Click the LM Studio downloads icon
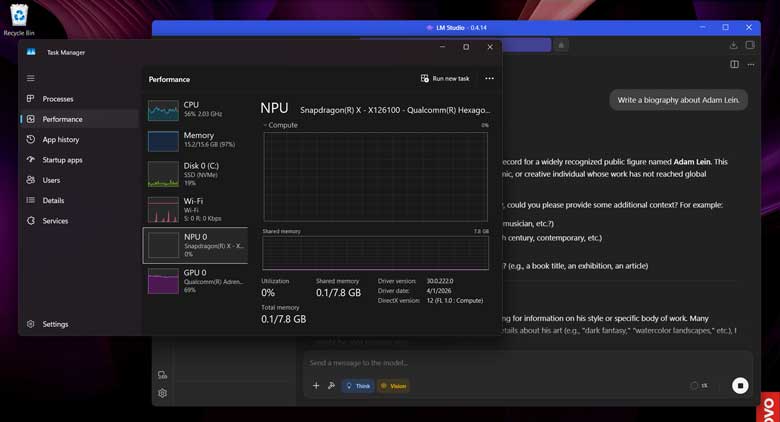 (733, 45)
